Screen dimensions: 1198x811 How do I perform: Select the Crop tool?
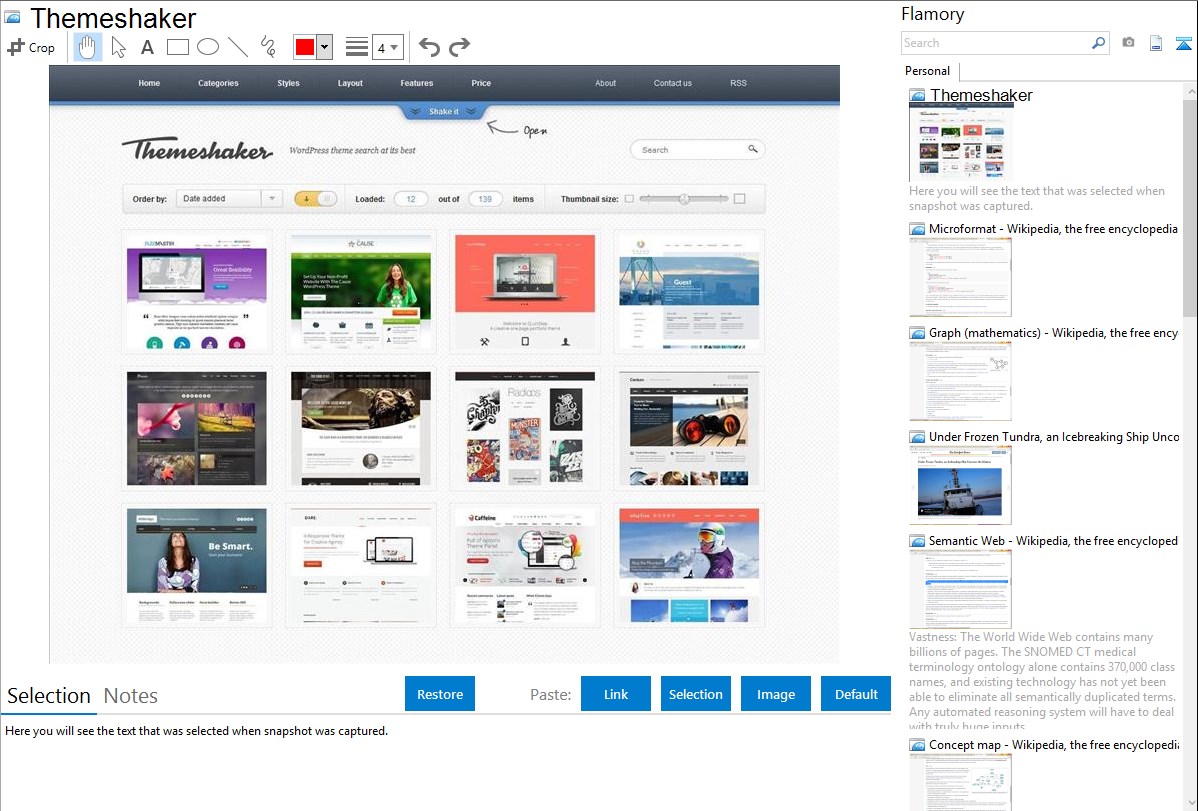coord(31,47)
